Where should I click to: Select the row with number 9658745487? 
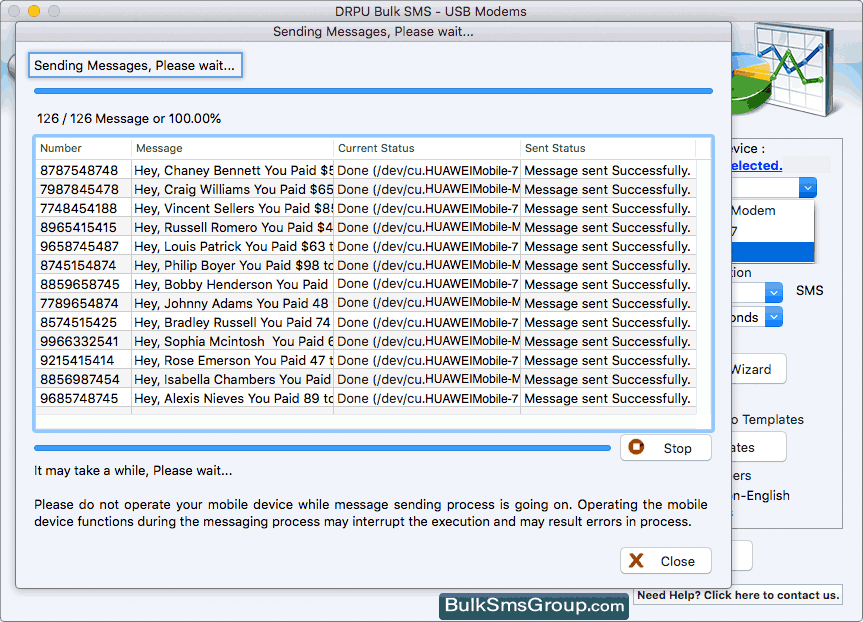[x=366, y=246]
